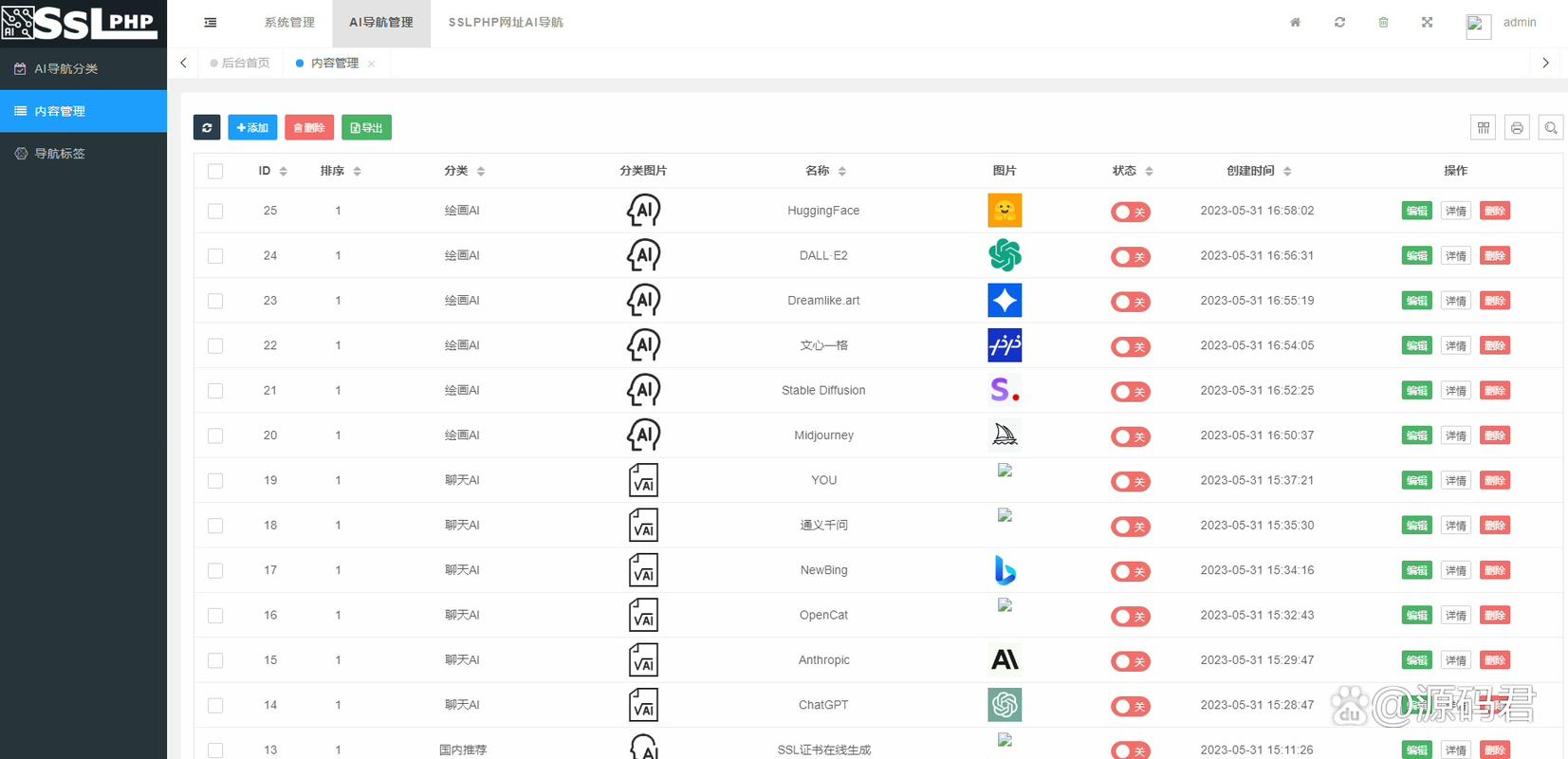Tick the checkbox for row ID 22
Viewport: 1568px width, 759px height.
(x=215, y=345)
